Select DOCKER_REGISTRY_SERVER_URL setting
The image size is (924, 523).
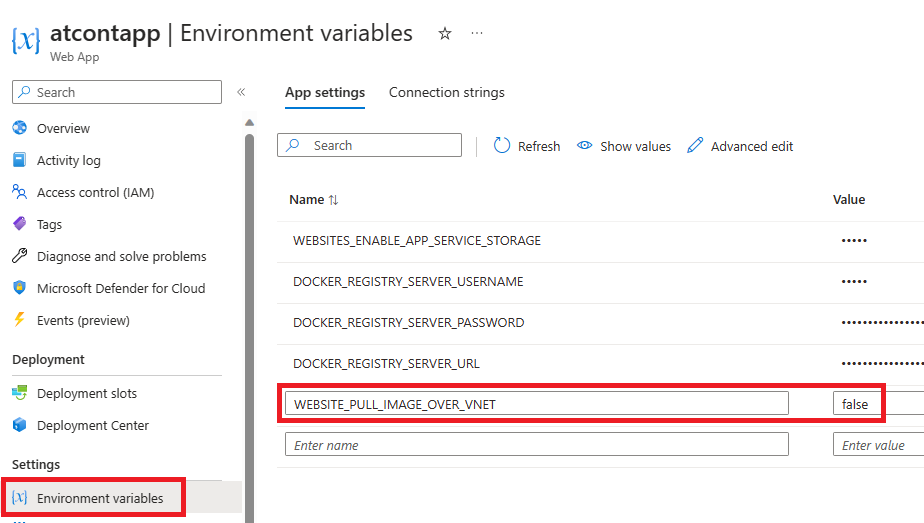tap(386, 364)
